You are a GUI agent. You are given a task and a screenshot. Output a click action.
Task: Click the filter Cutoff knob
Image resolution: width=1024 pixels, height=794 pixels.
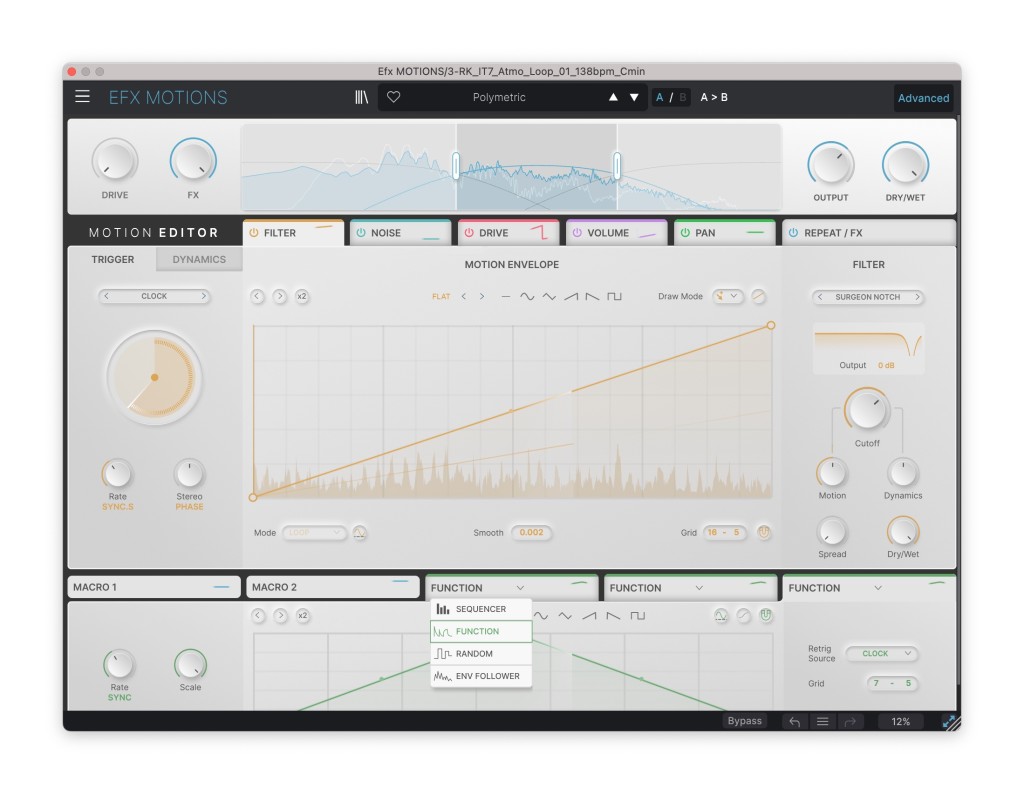(866, 411)
